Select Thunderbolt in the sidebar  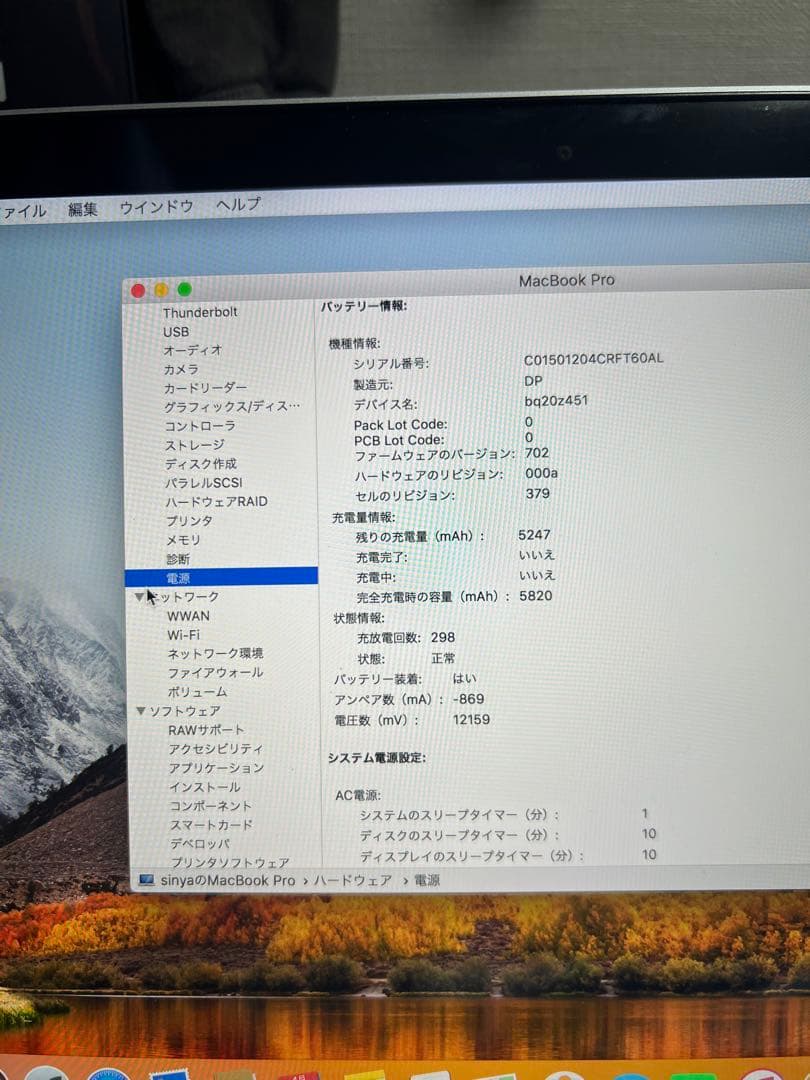(202, 311)
